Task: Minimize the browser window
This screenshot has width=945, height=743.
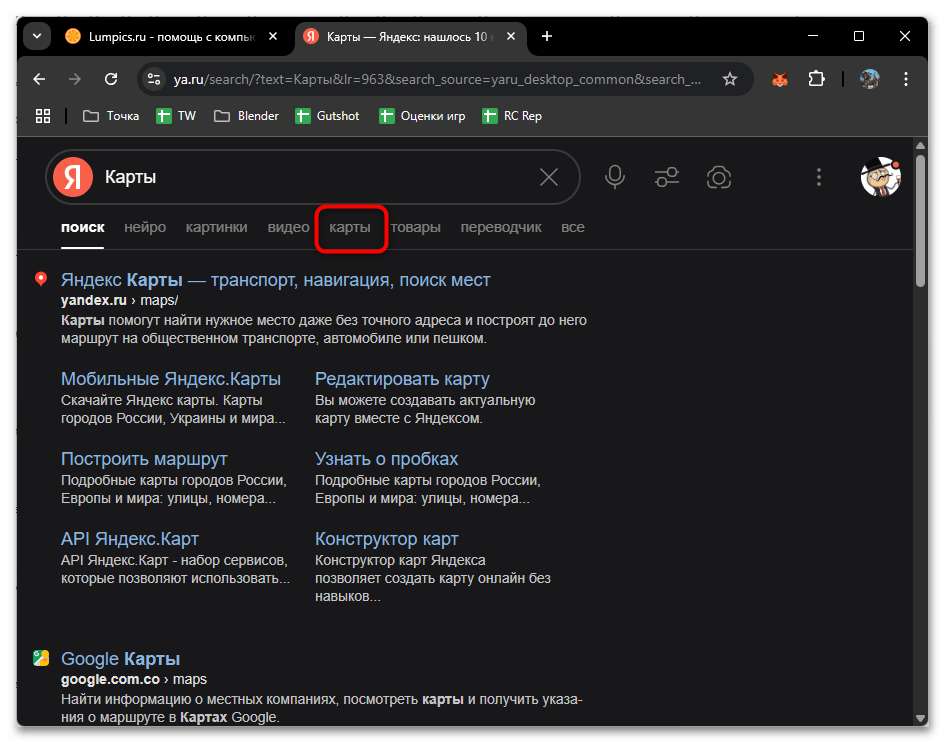Action: [x=812, y=36]
